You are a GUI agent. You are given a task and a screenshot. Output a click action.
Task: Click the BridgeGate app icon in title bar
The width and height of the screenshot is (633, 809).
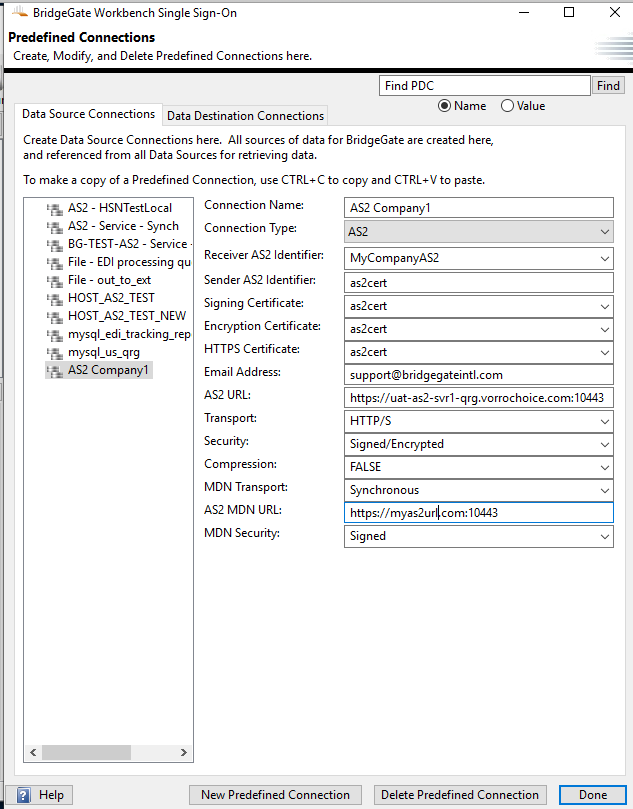[20, 12]
